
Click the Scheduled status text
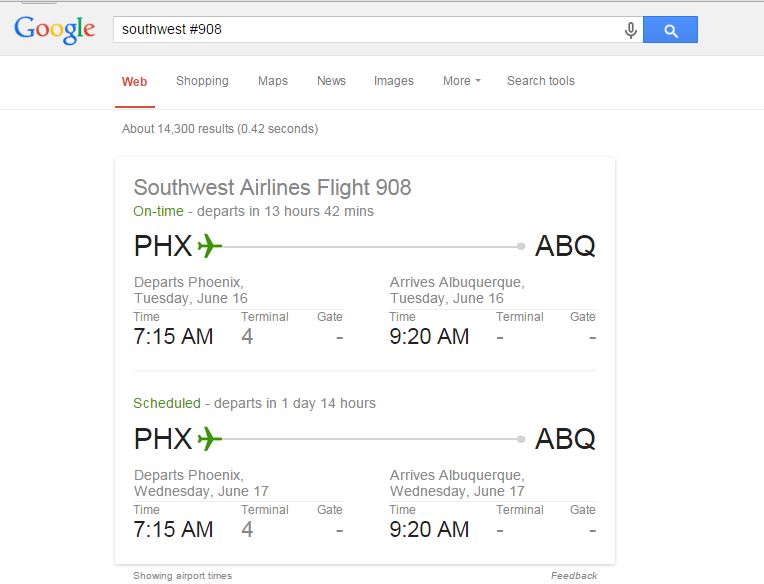(x=167, y=403)
